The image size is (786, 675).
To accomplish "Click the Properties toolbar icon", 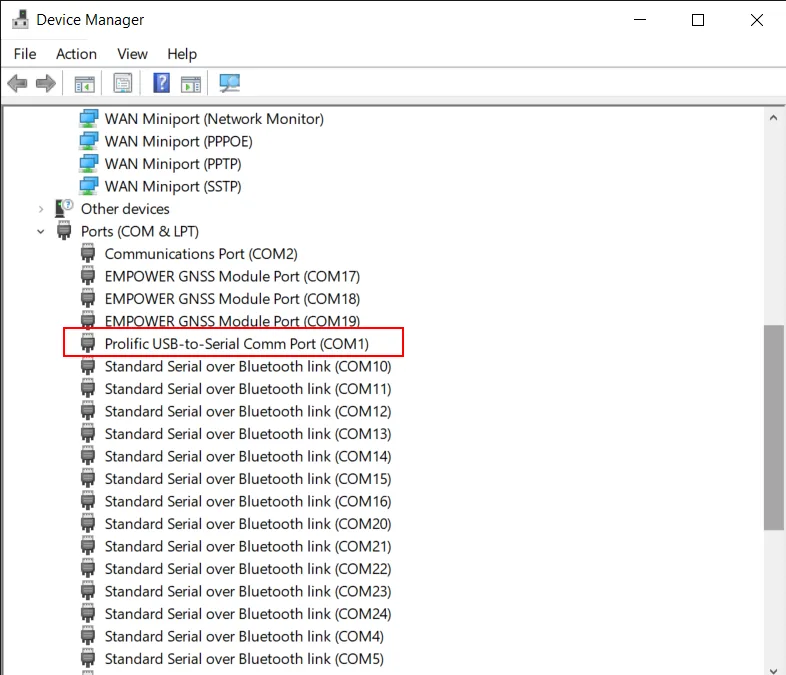I will [123, 83].
